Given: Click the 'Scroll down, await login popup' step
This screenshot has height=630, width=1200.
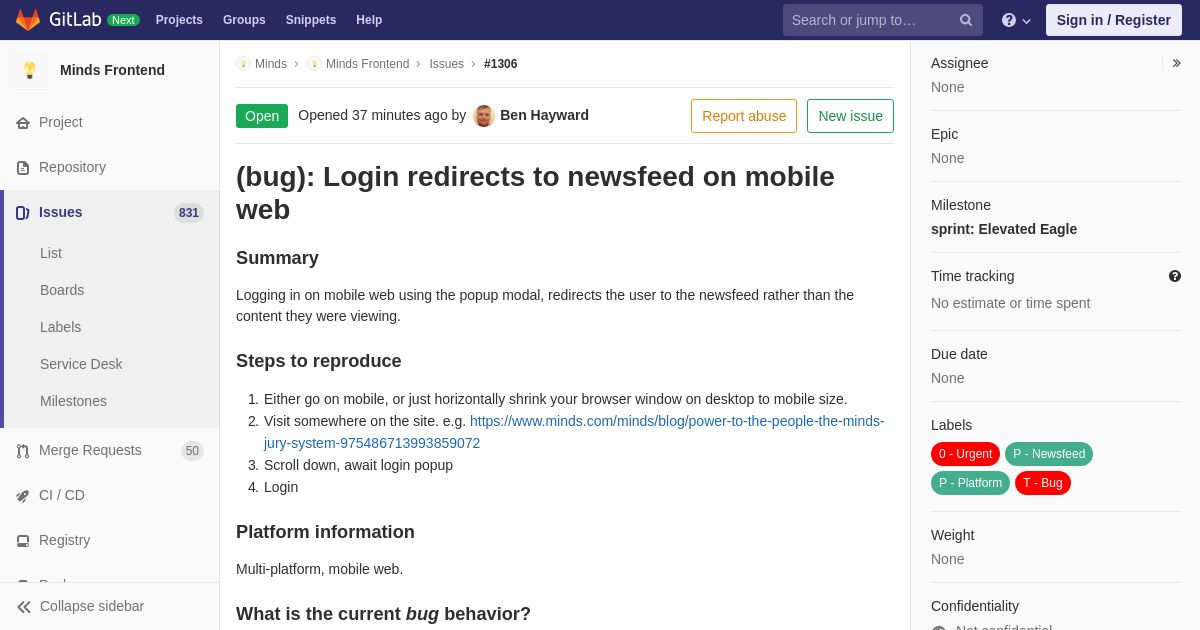Looking at the screenshot, I should (x=358, y=465).
